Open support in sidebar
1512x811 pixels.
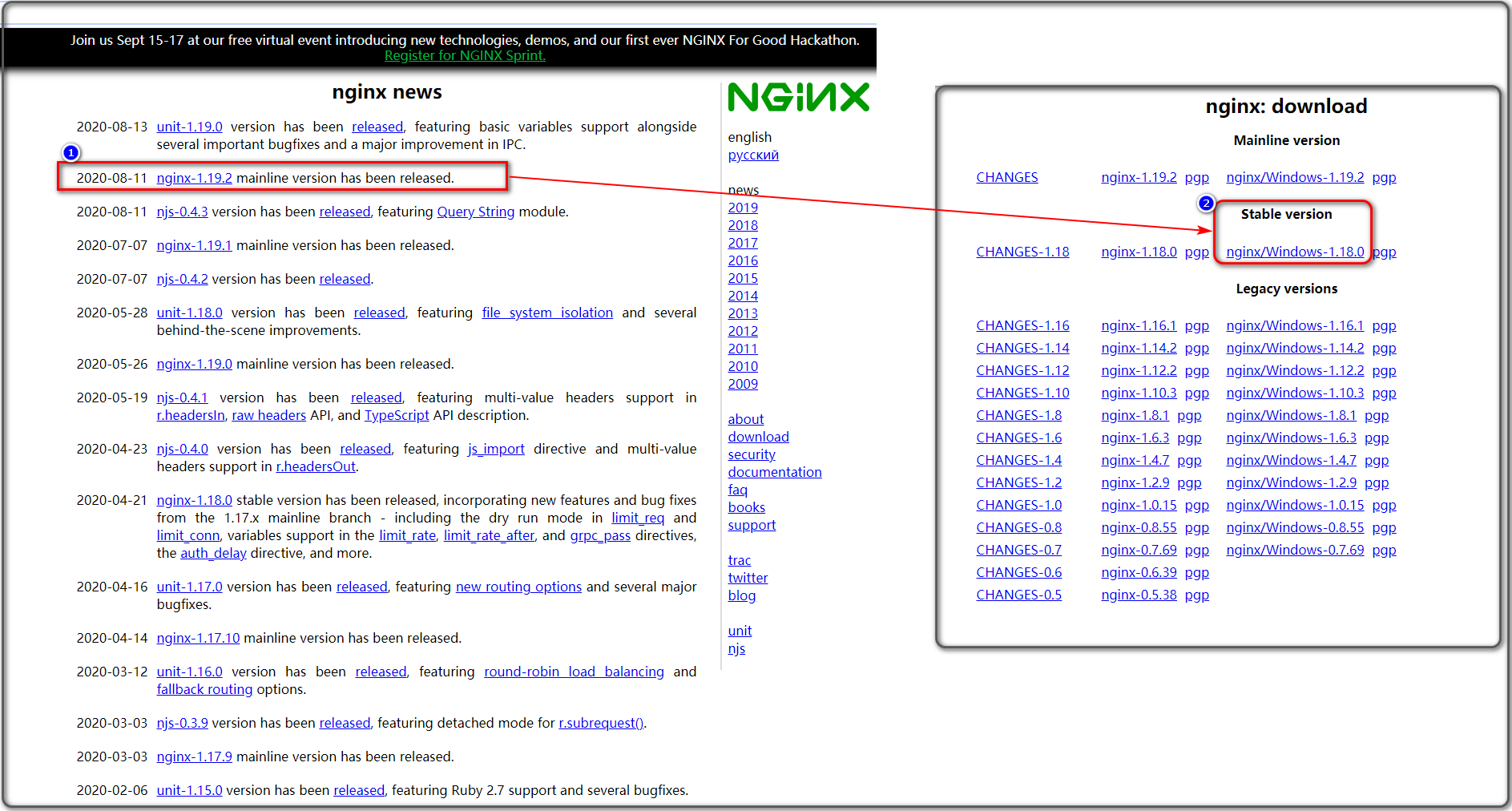tap(752, 525)
